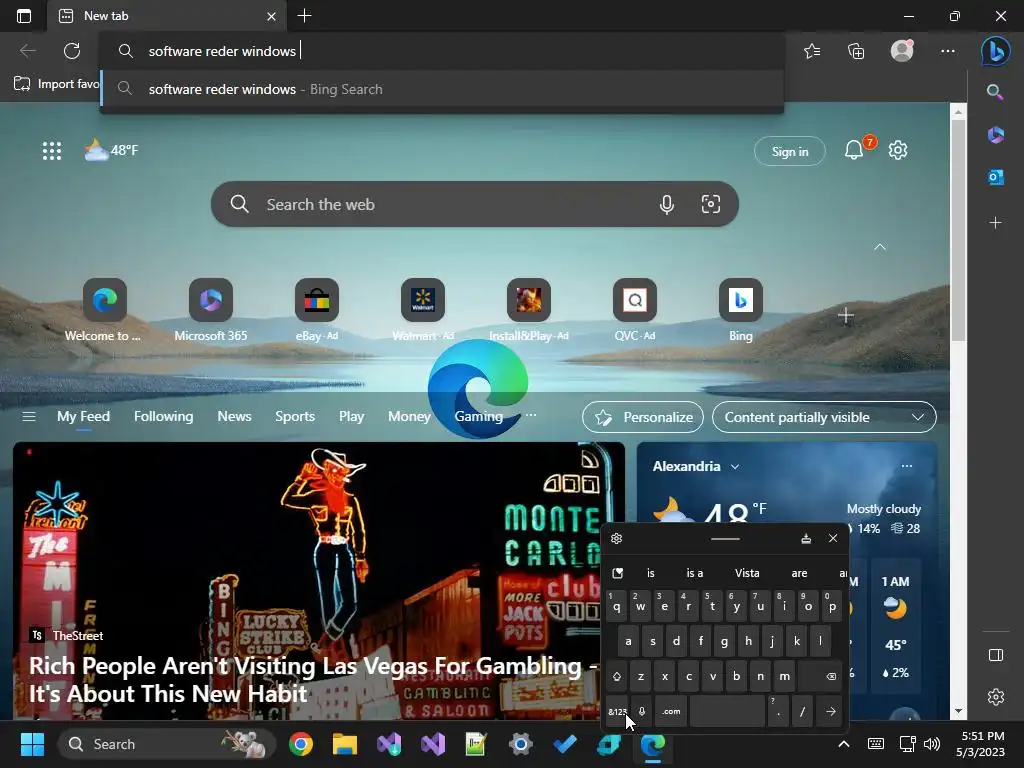
Task: Tap keyboard dictation microphone key
Action: [x=642, y=711]
